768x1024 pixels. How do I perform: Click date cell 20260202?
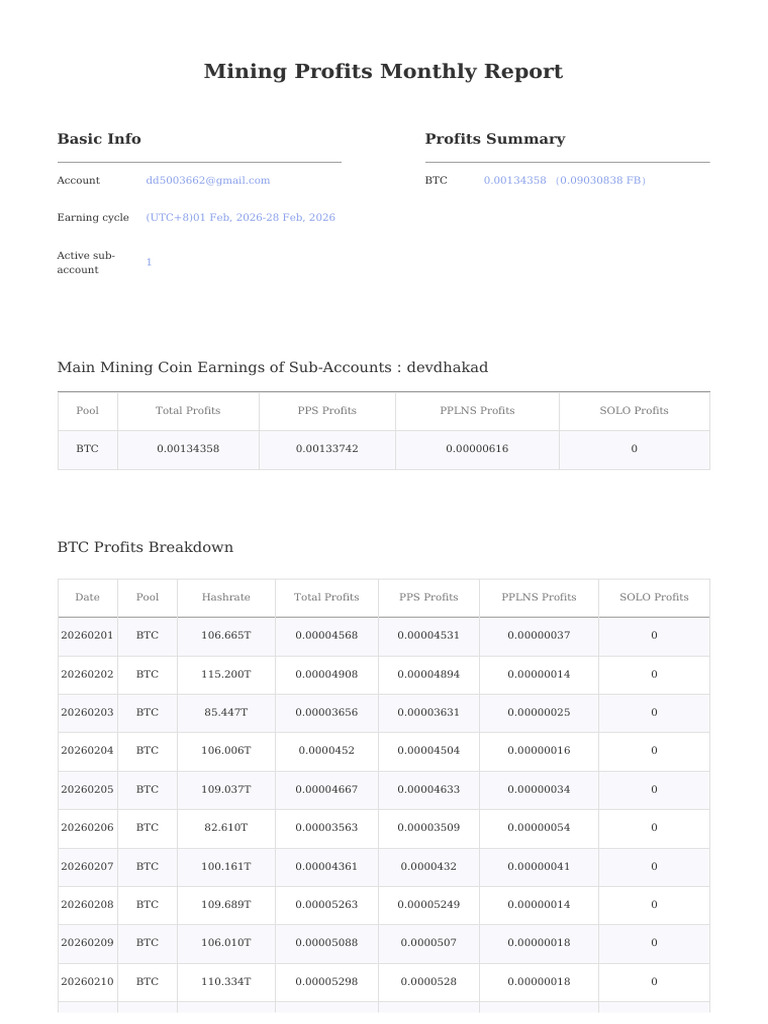[x=87, y=675]
